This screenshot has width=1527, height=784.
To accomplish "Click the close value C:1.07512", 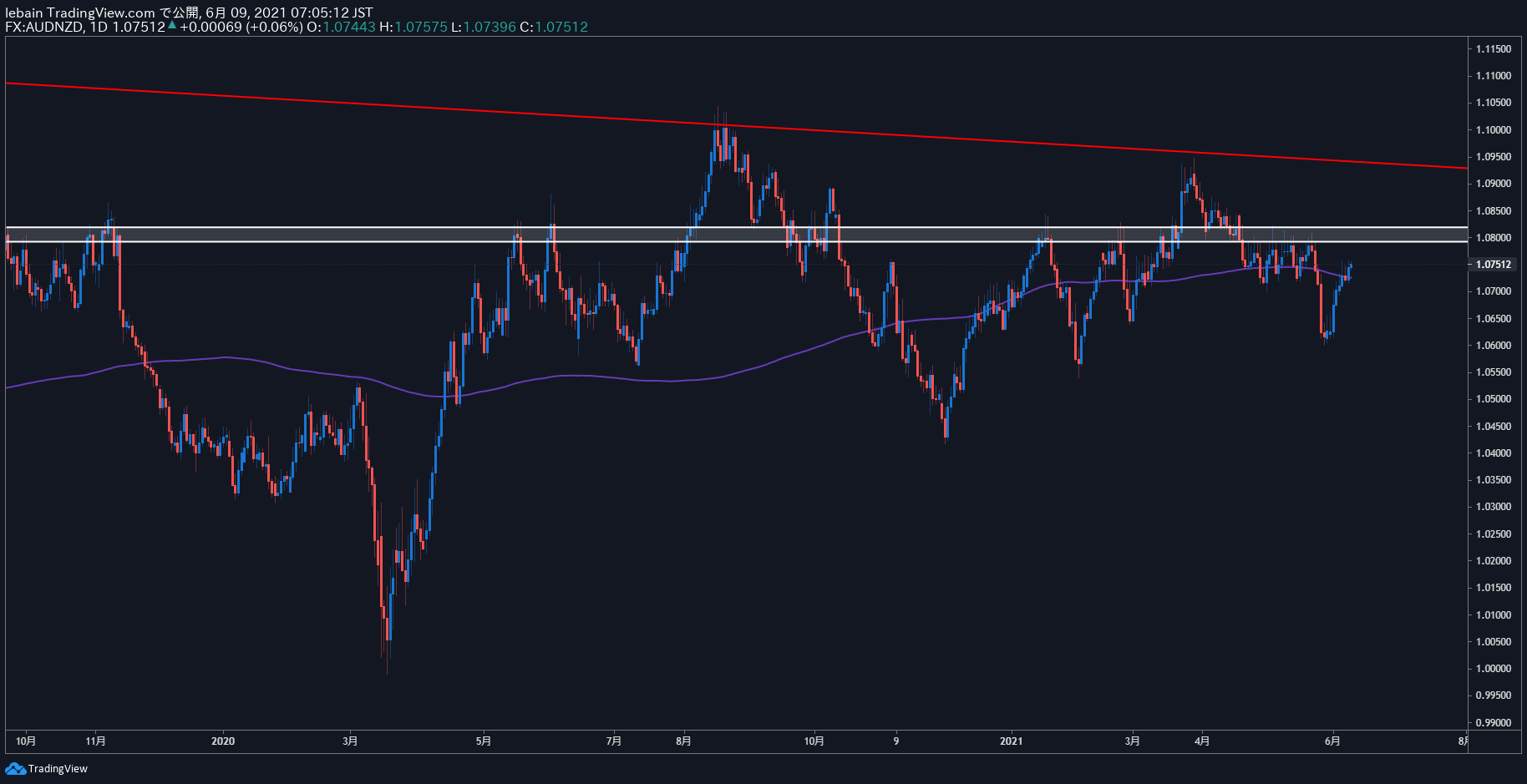I will [554, 27].
